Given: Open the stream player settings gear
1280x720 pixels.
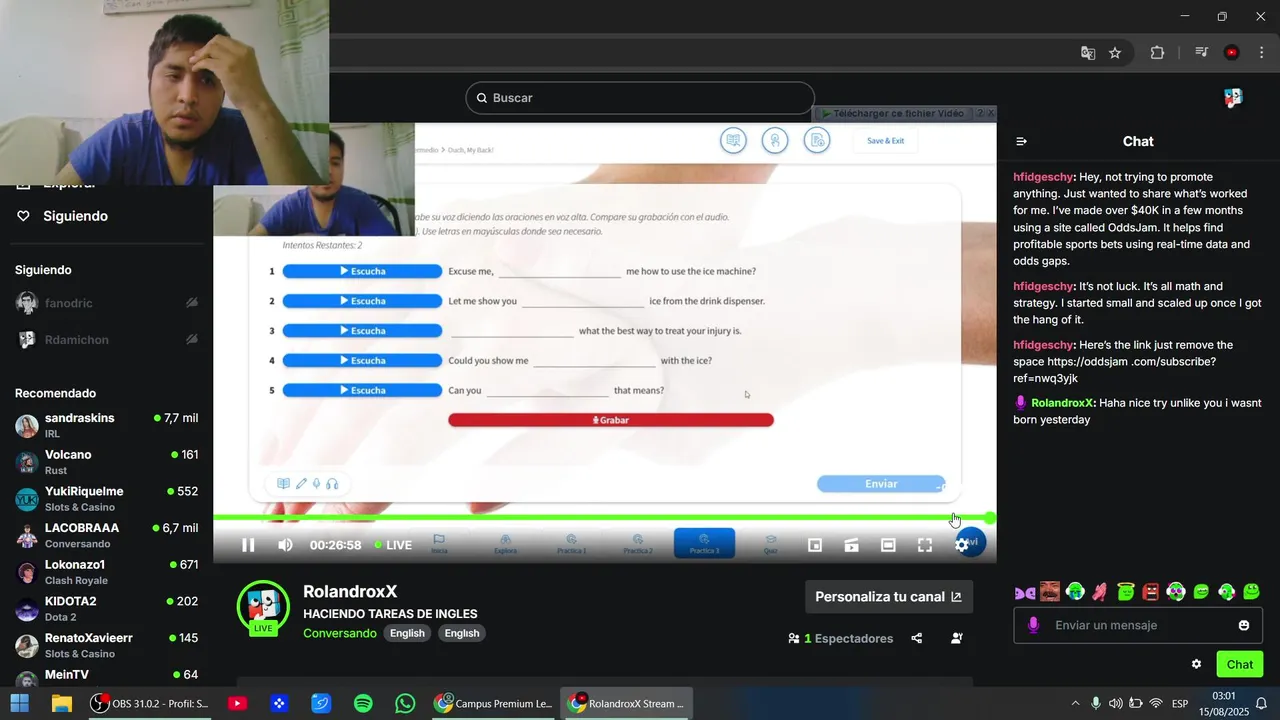Looking at the screenshot, I should (x=961, y=545).
